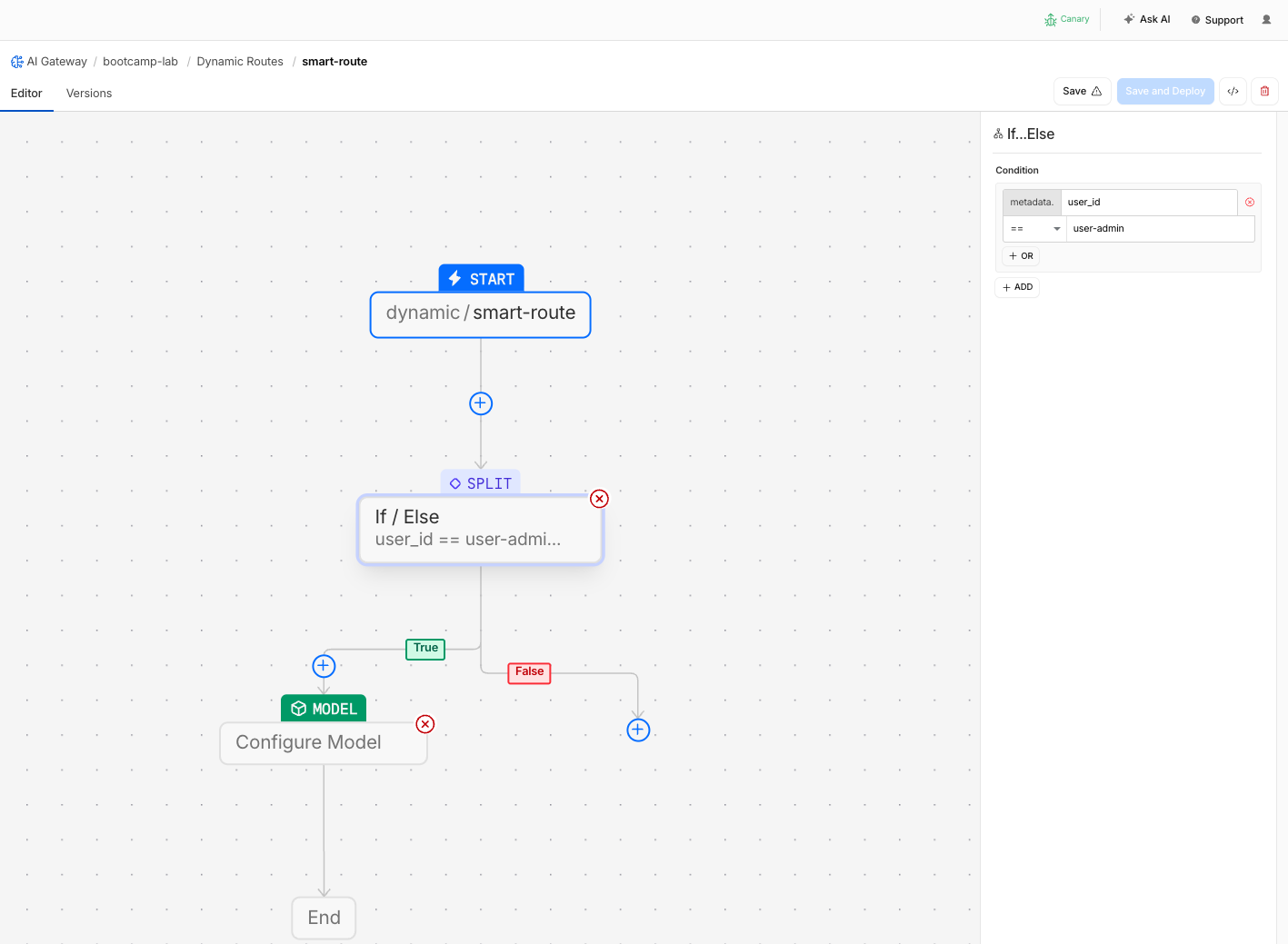1288x944 pixels.
Task: Select the START node label
Action: pos(481,279)
